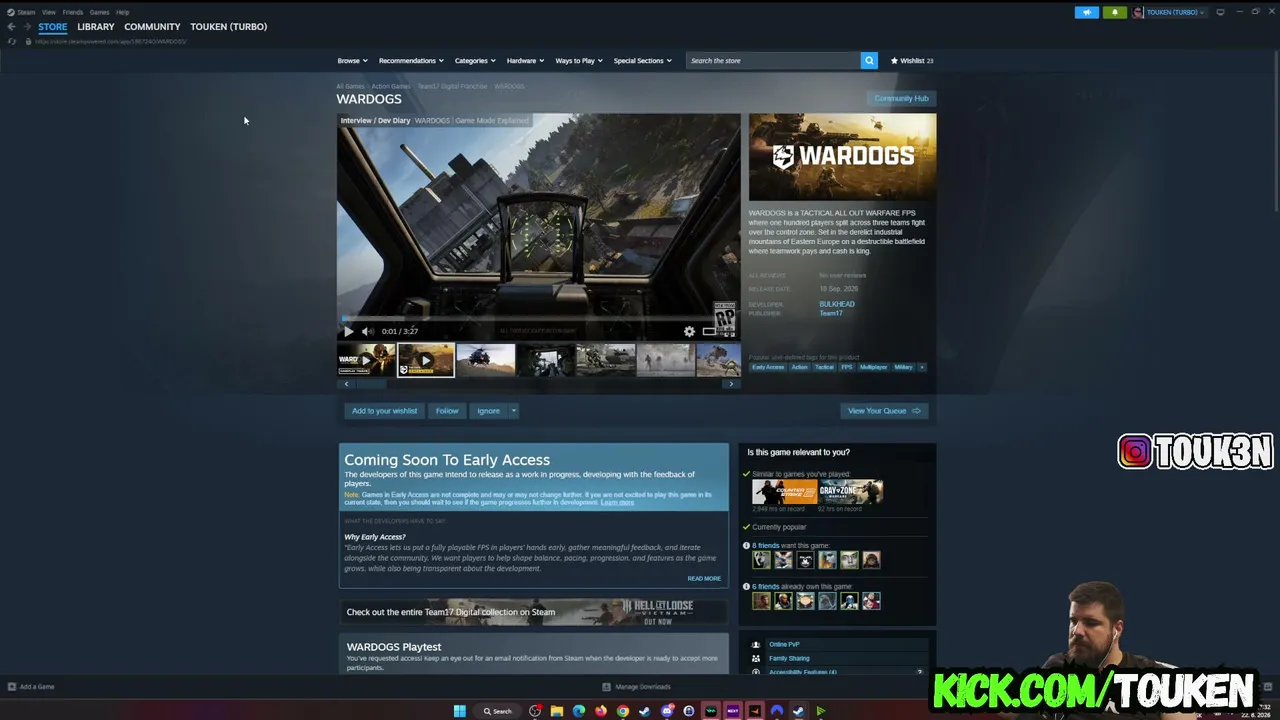
Task: Click the Early Access tag
Action: tap(768, 367)
